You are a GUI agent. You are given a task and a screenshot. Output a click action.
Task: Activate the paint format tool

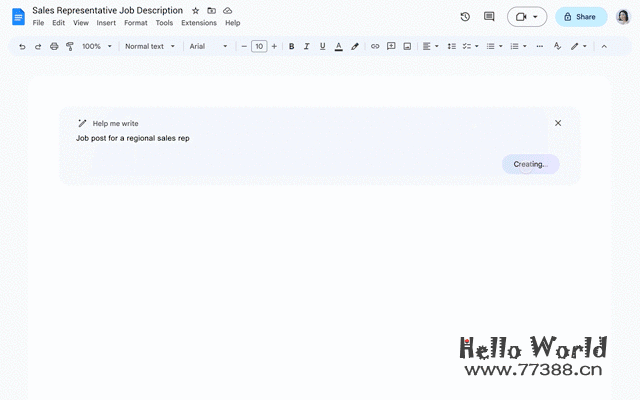[x=70, y=47]
